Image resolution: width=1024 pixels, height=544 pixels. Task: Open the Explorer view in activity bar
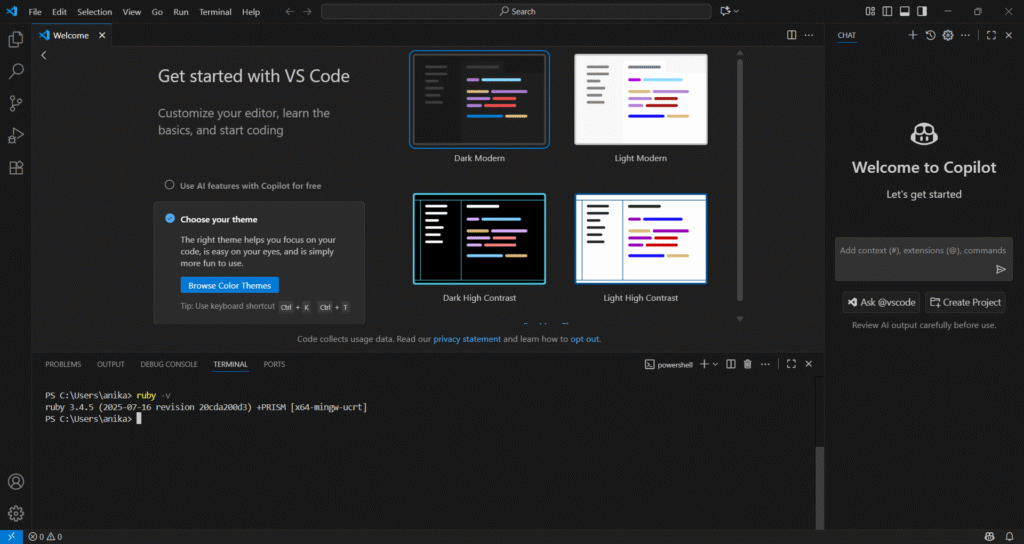(x=16, y=39)
